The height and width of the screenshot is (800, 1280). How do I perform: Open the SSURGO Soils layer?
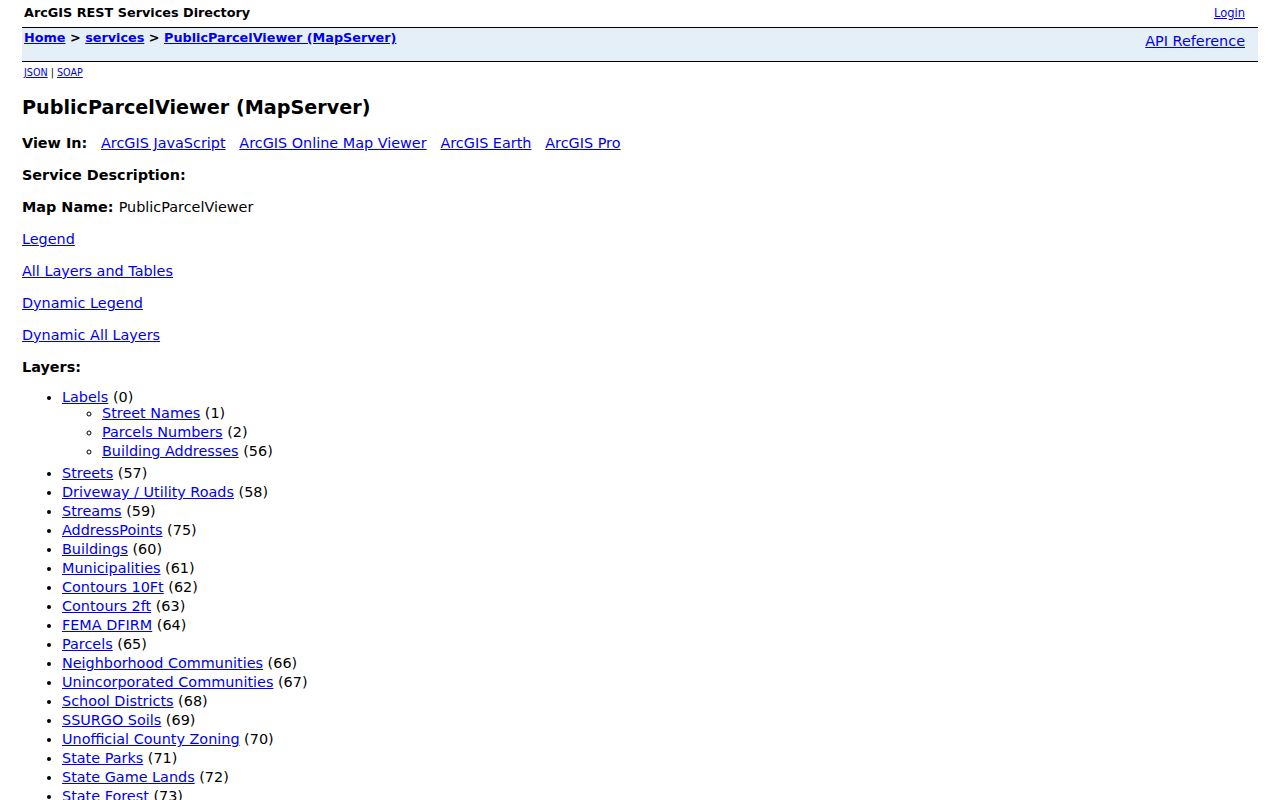(111, 720)
